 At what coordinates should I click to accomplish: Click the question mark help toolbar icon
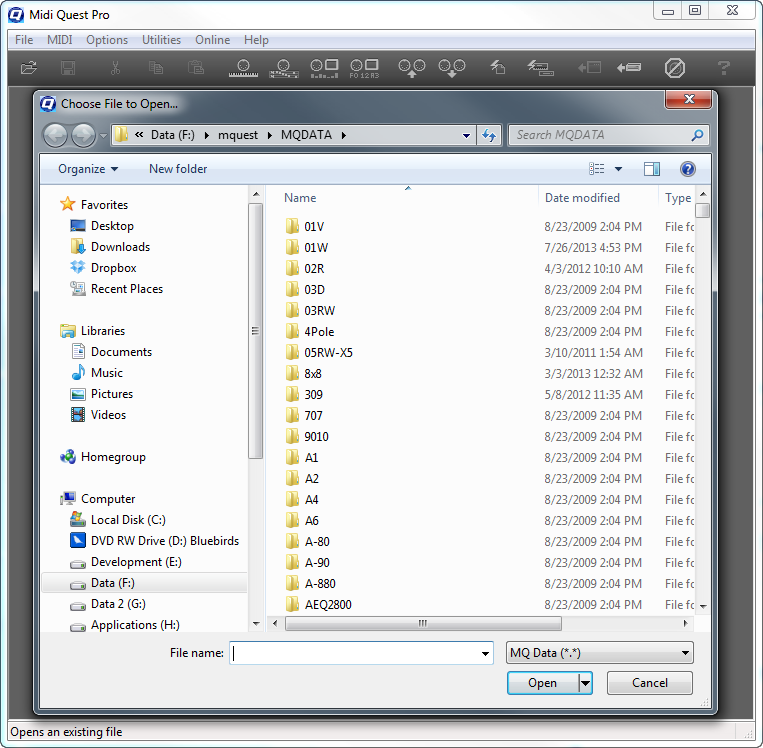click(724, 68)
